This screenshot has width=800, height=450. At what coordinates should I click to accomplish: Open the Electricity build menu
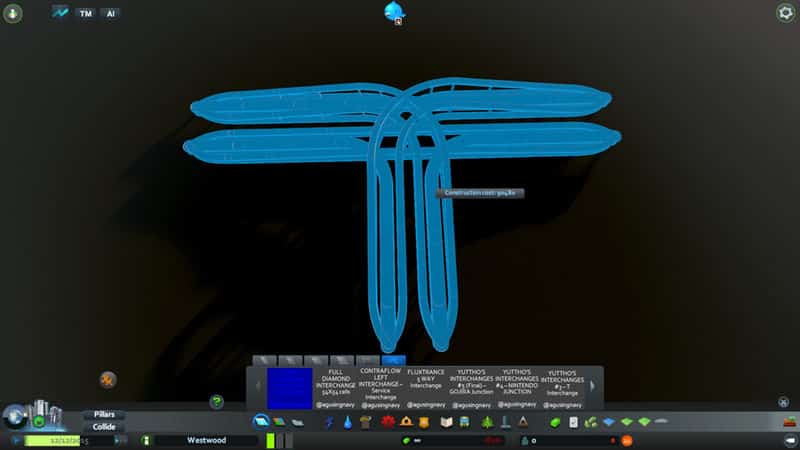click(x=329, y=422)
